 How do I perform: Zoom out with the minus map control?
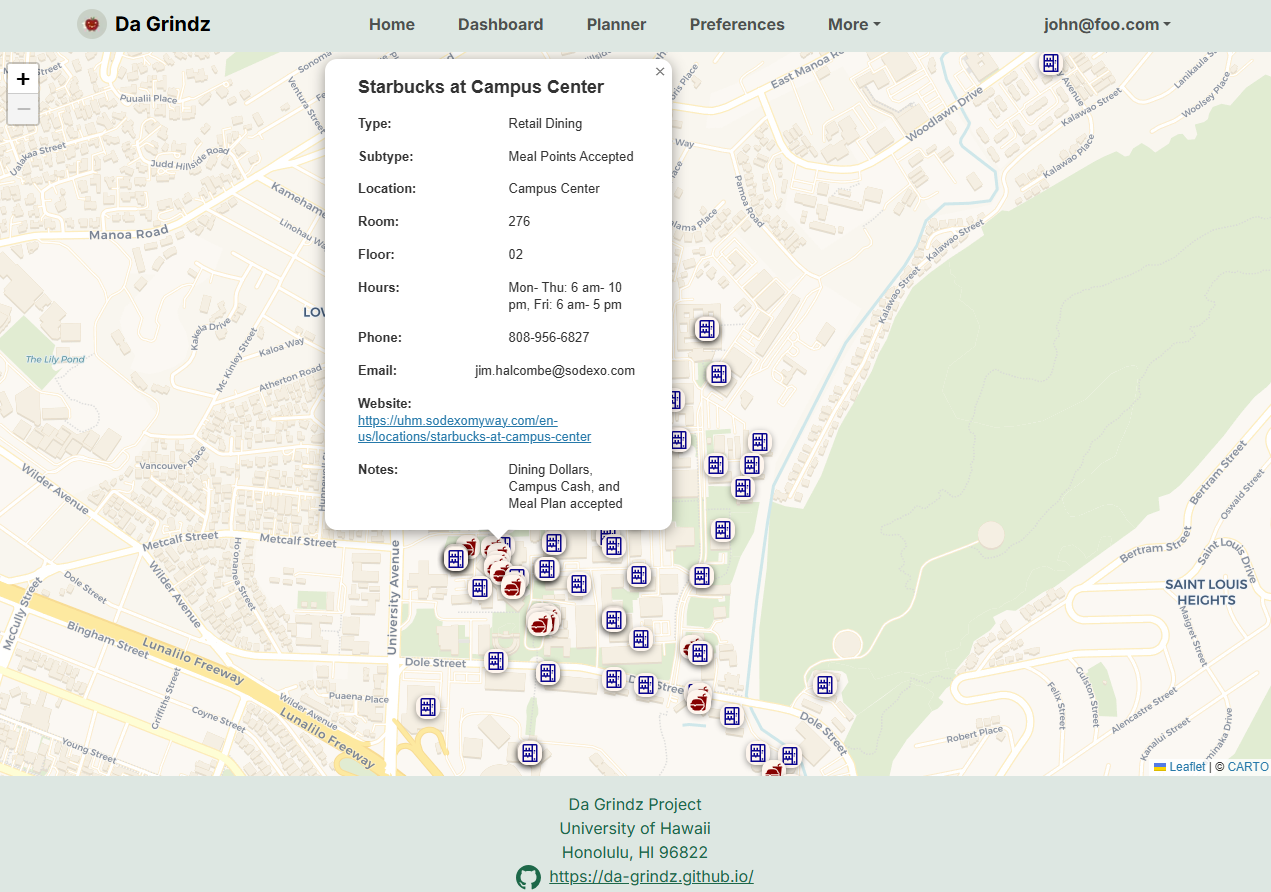pyautogui.click(x=22, y=109)
